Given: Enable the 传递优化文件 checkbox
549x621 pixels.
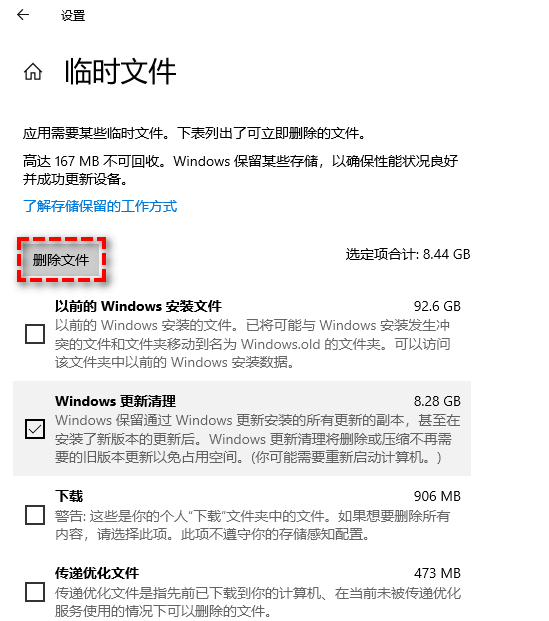Looking at the screenshot, I should click(35, 592).
